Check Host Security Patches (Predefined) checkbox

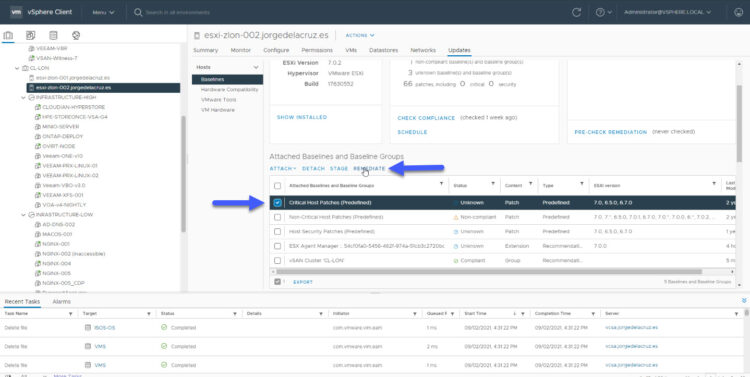(x=277, y=232)
